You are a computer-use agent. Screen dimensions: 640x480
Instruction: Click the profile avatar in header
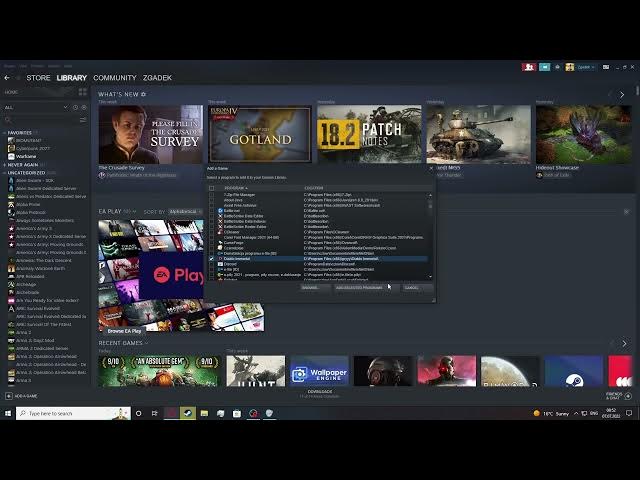pyautogui.click(x=570, y=67)
